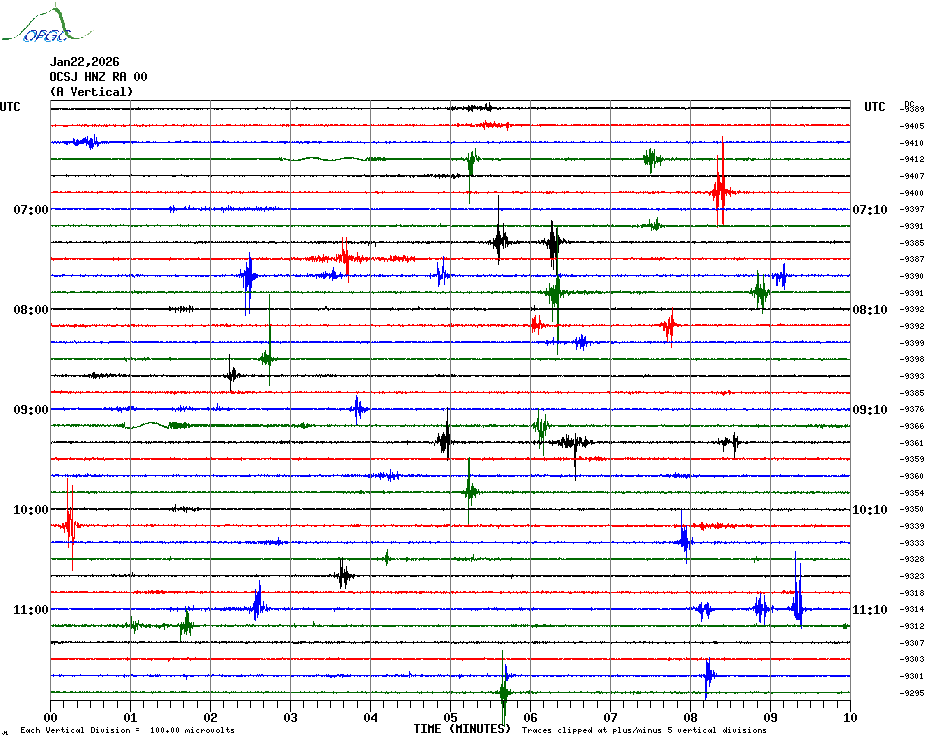This screenshot has width=930, height=744.
Task: Click the 08:10 time label on right
Action: pyautogui.click(x=868, y=310)
